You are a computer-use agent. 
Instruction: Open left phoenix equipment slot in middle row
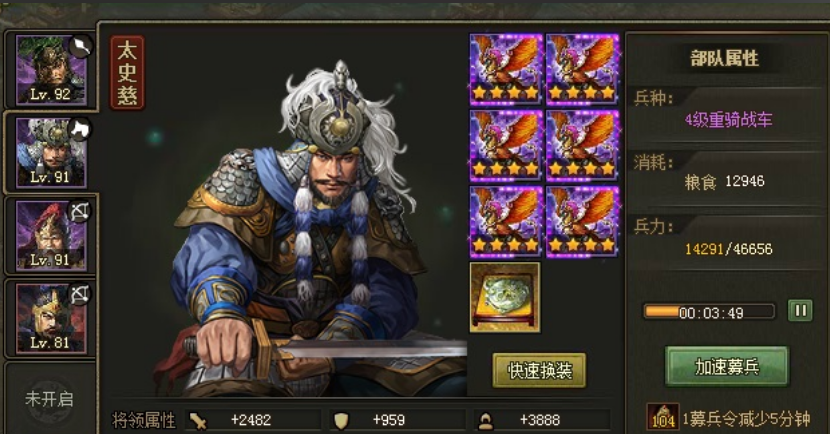pyautogui.click(x=506, y=146)
